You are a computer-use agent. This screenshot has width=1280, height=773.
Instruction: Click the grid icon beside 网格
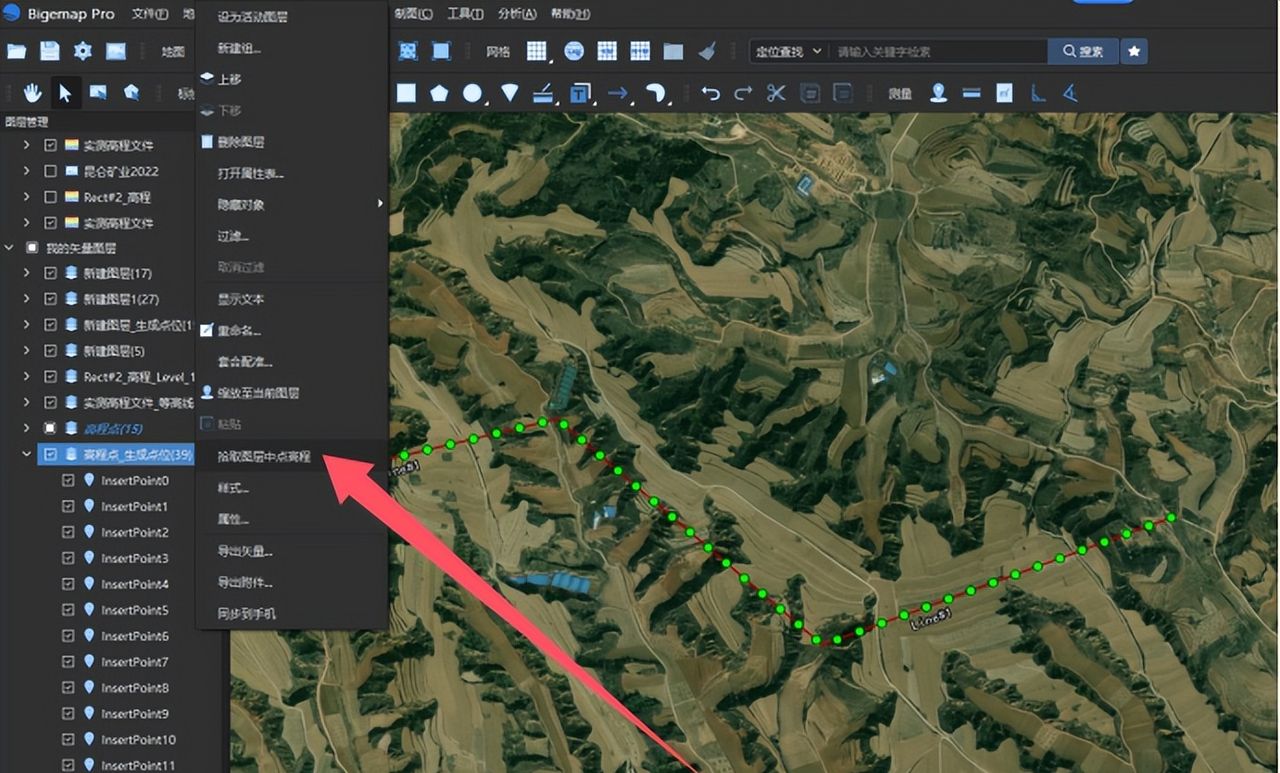[x=537, y=51]
